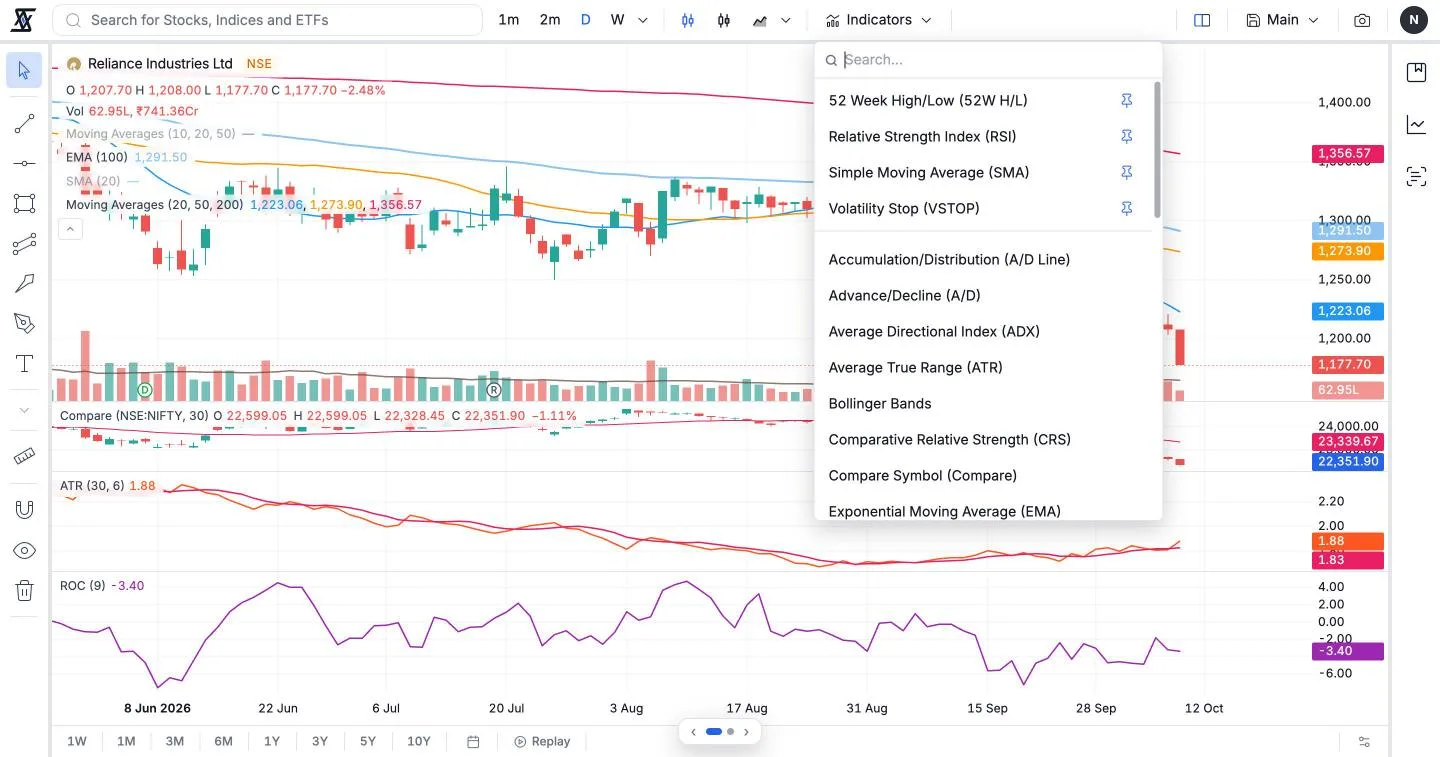Click the EMA (100) legend label
The height and width of the screenshot is (757, 1440).
pos(97,157)
